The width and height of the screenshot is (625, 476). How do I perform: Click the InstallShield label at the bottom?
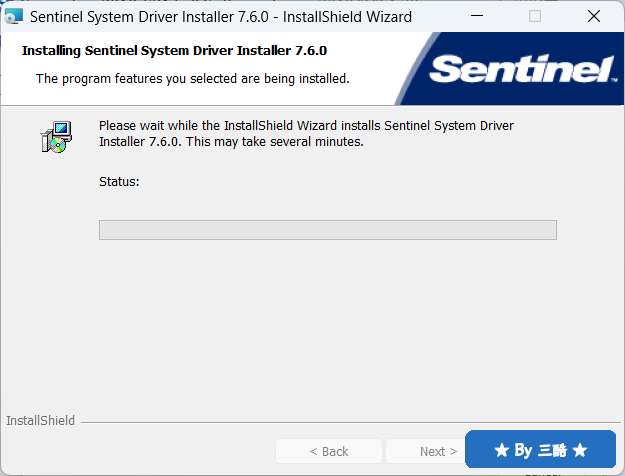[40, 421]
